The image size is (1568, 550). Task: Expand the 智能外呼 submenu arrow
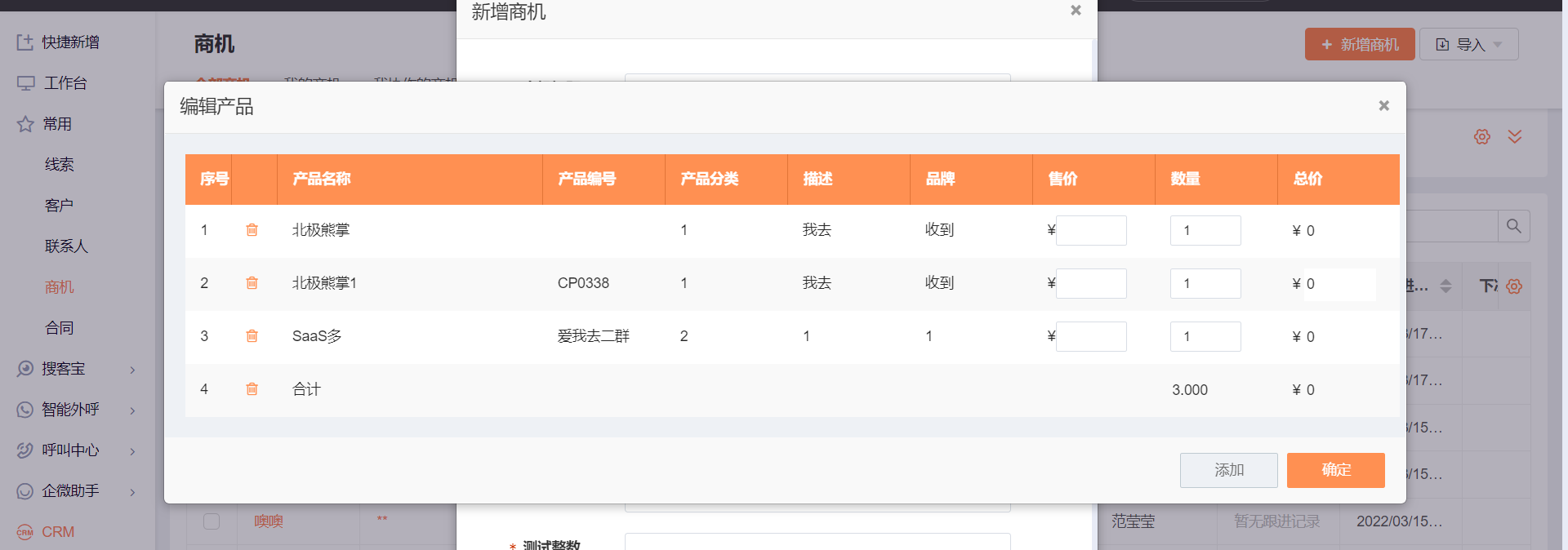pos(132,410)
